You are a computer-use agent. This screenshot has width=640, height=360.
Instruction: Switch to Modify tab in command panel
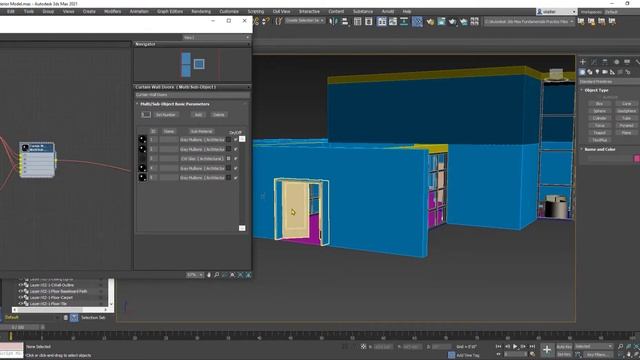tap(594, 62)
